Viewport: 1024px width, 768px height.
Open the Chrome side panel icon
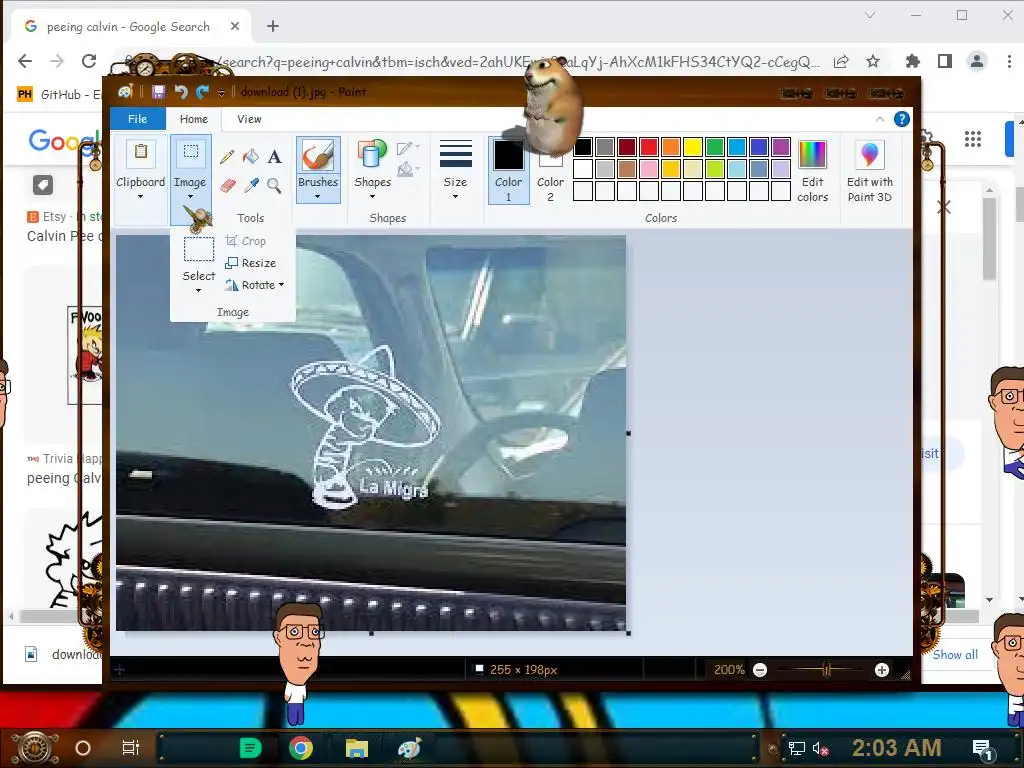click(x=944, y=61)
